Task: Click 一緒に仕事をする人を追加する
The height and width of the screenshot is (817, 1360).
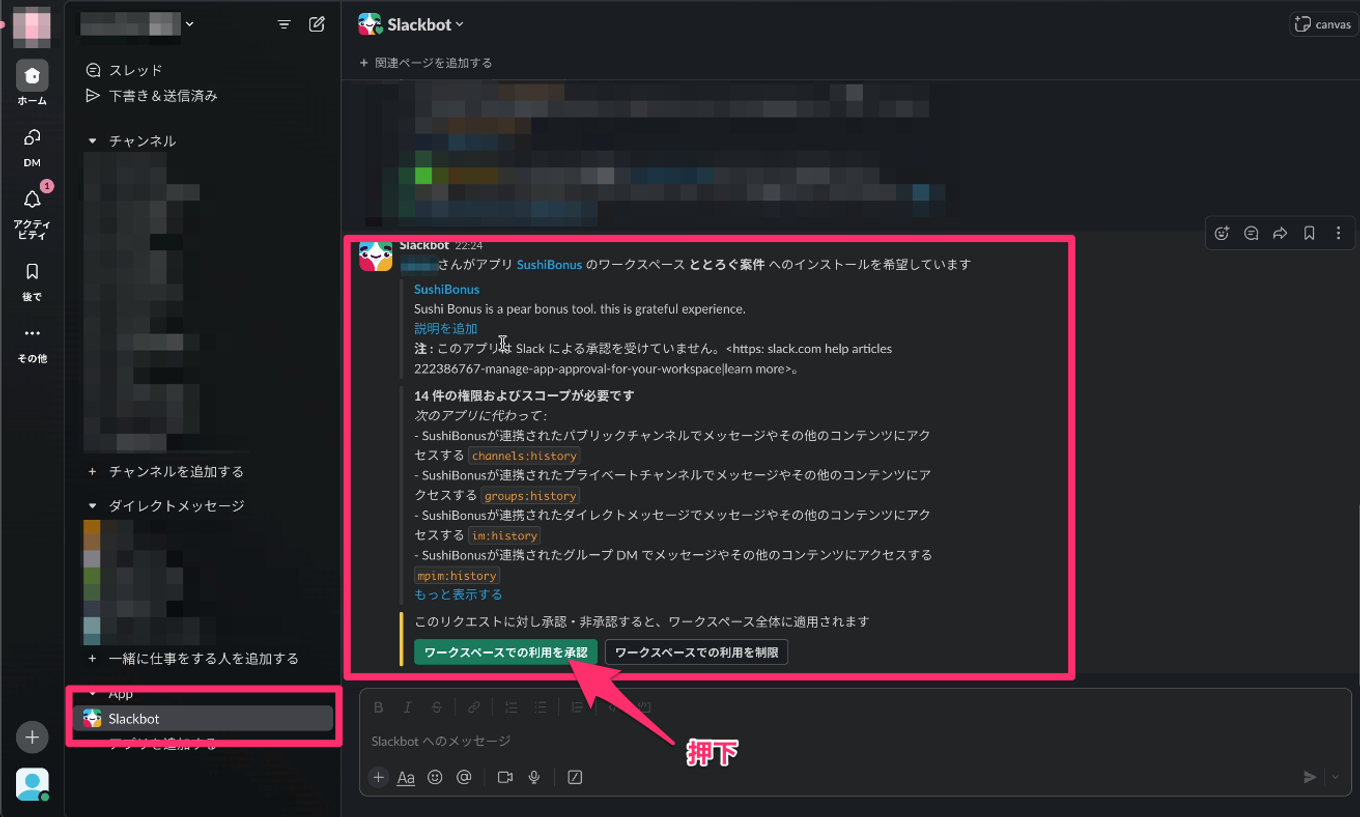Action: (203, 658)
